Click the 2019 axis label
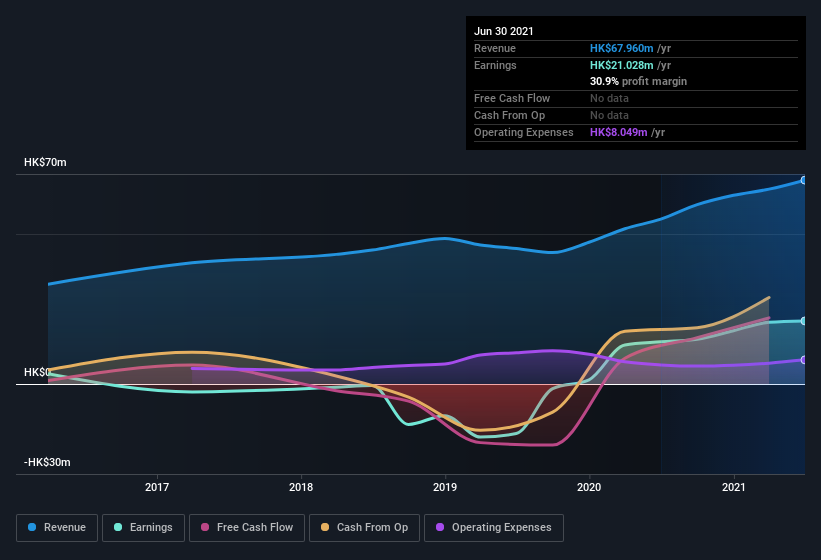This screenshot has height=560, width=821. (445, 487)
